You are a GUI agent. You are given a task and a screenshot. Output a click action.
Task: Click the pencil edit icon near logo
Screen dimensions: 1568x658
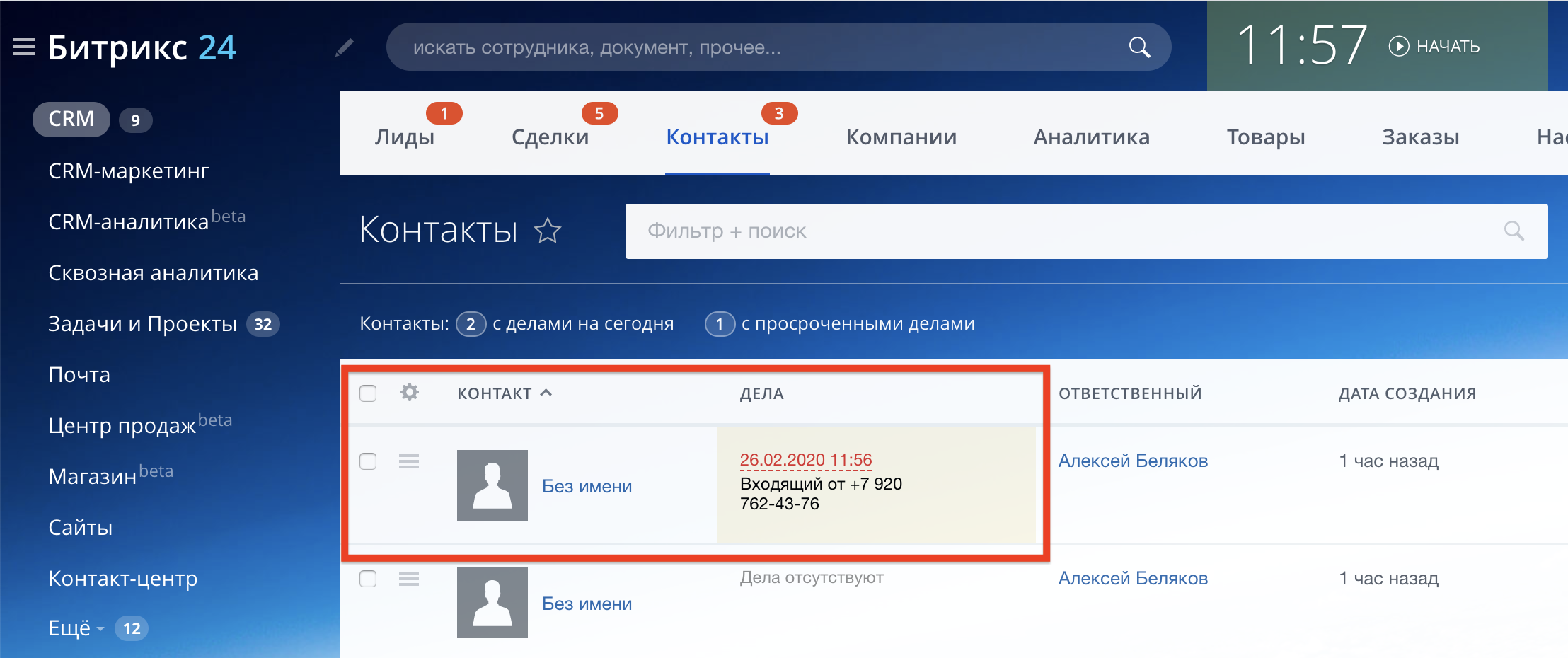point(345,47)
